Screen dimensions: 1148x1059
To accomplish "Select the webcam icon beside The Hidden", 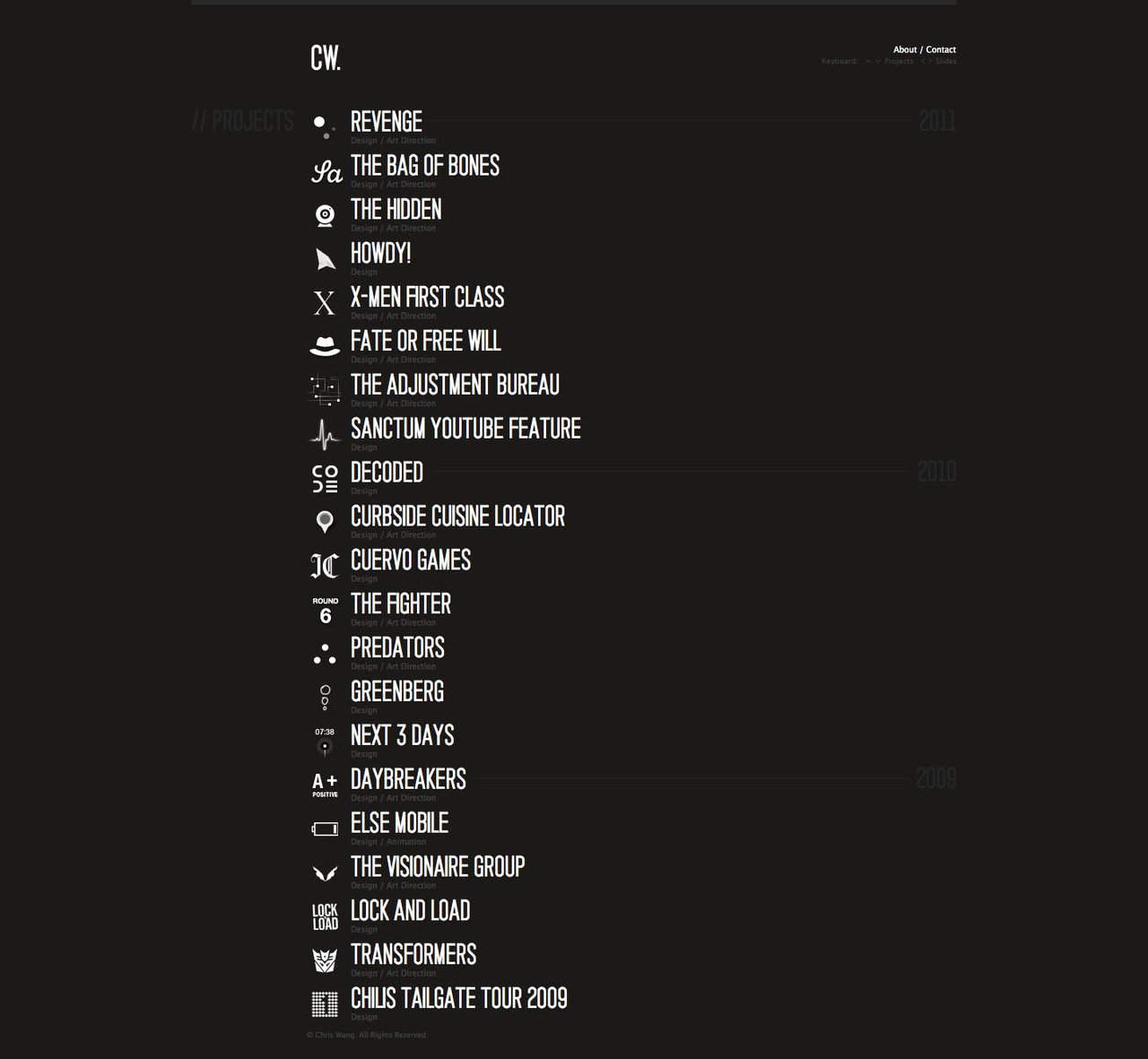I will tap(325, 214).
